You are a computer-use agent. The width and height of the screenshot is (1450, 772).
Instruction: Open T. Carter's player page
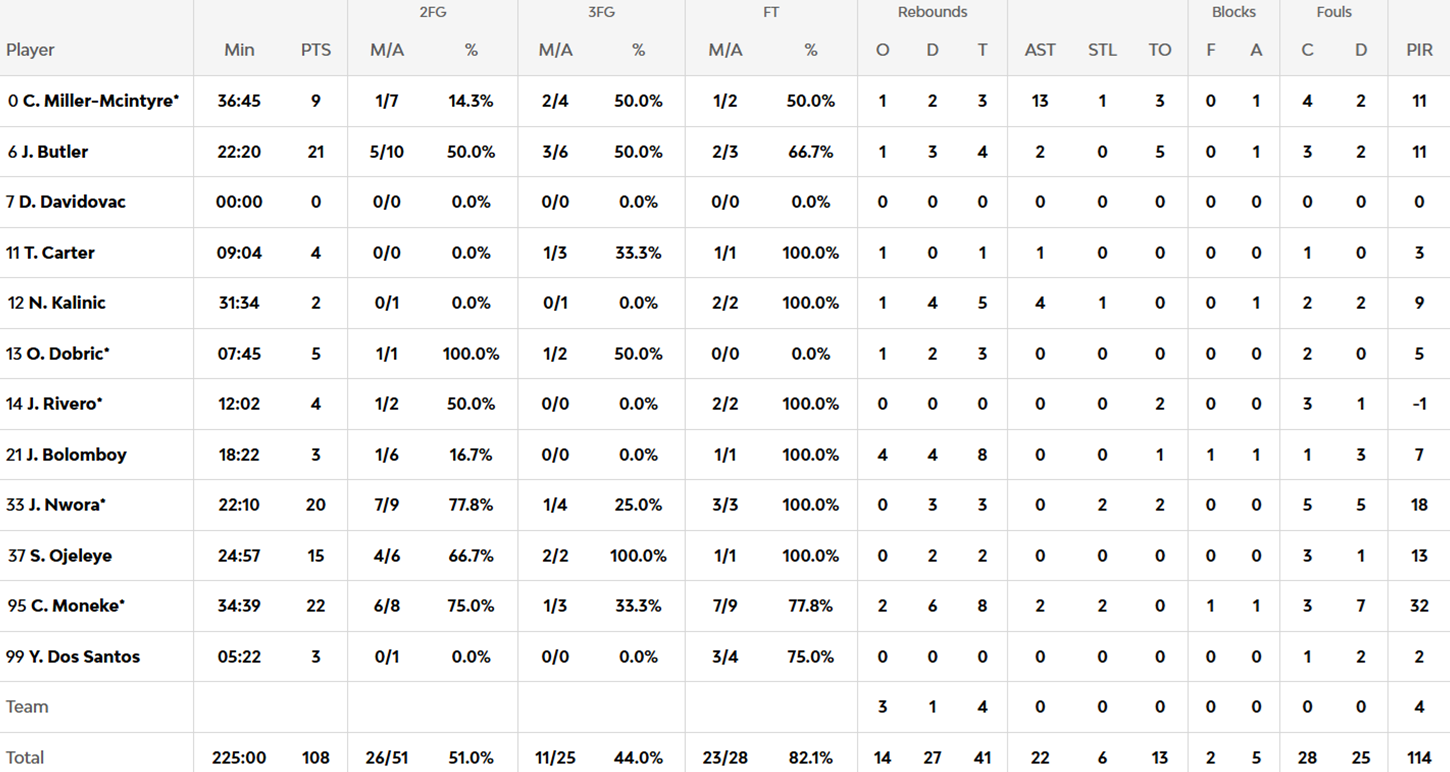(x=58, y=253)
